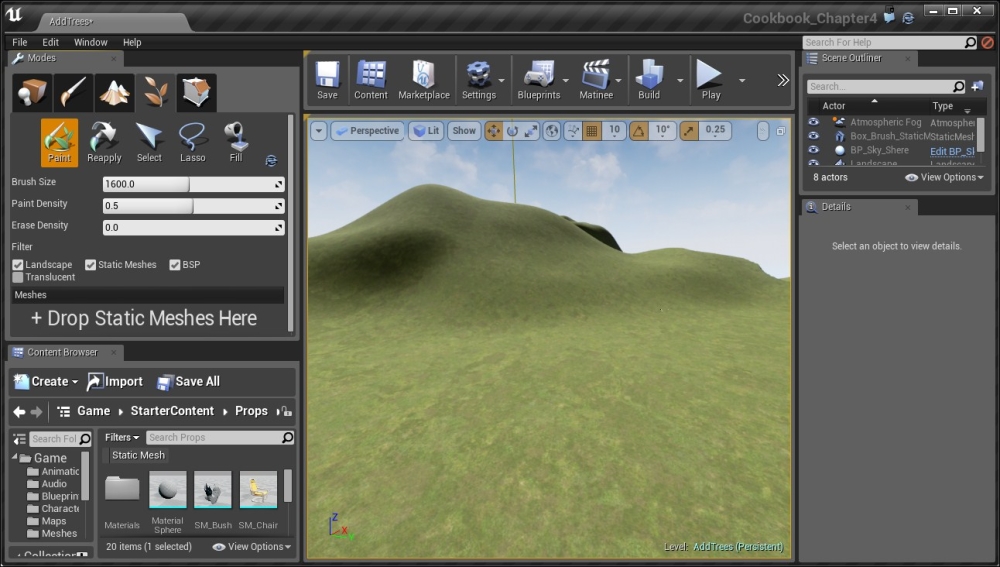
Task: Toggle the Static Meshes filter checkbox
Action: [91, 265]
